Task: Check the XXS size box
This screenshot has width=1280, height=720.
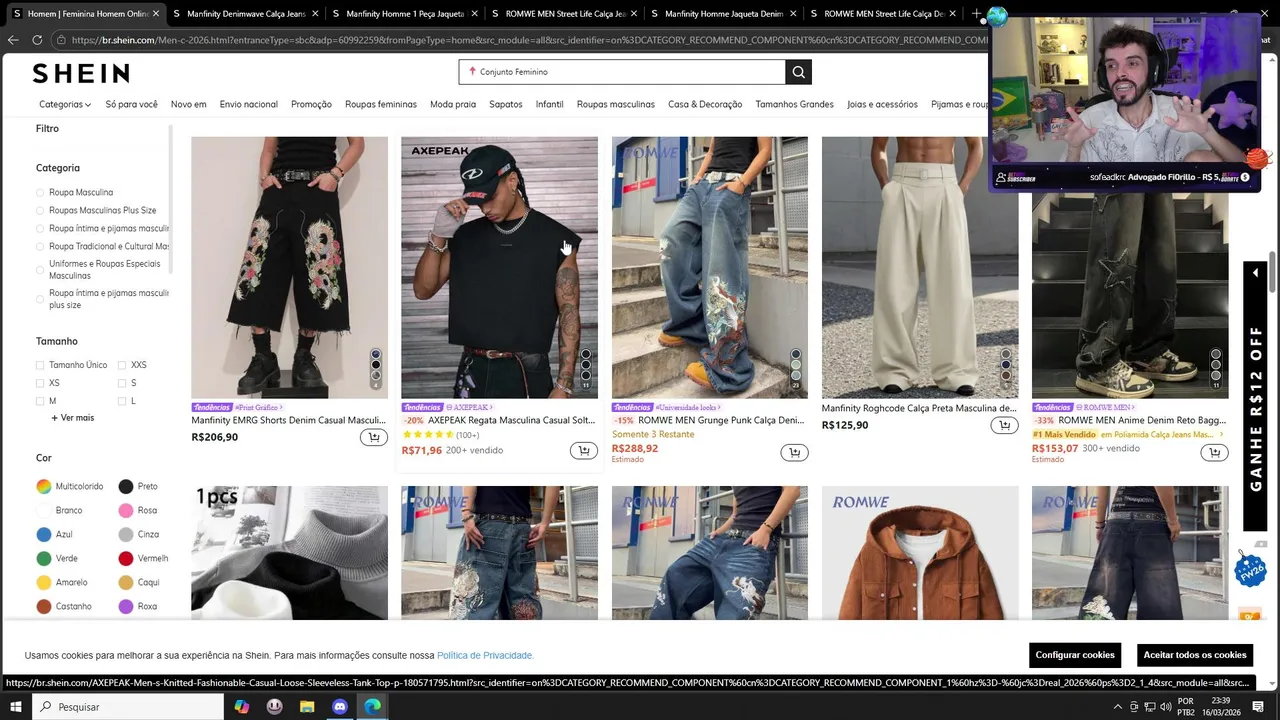Action: click(x=122, y=365)
